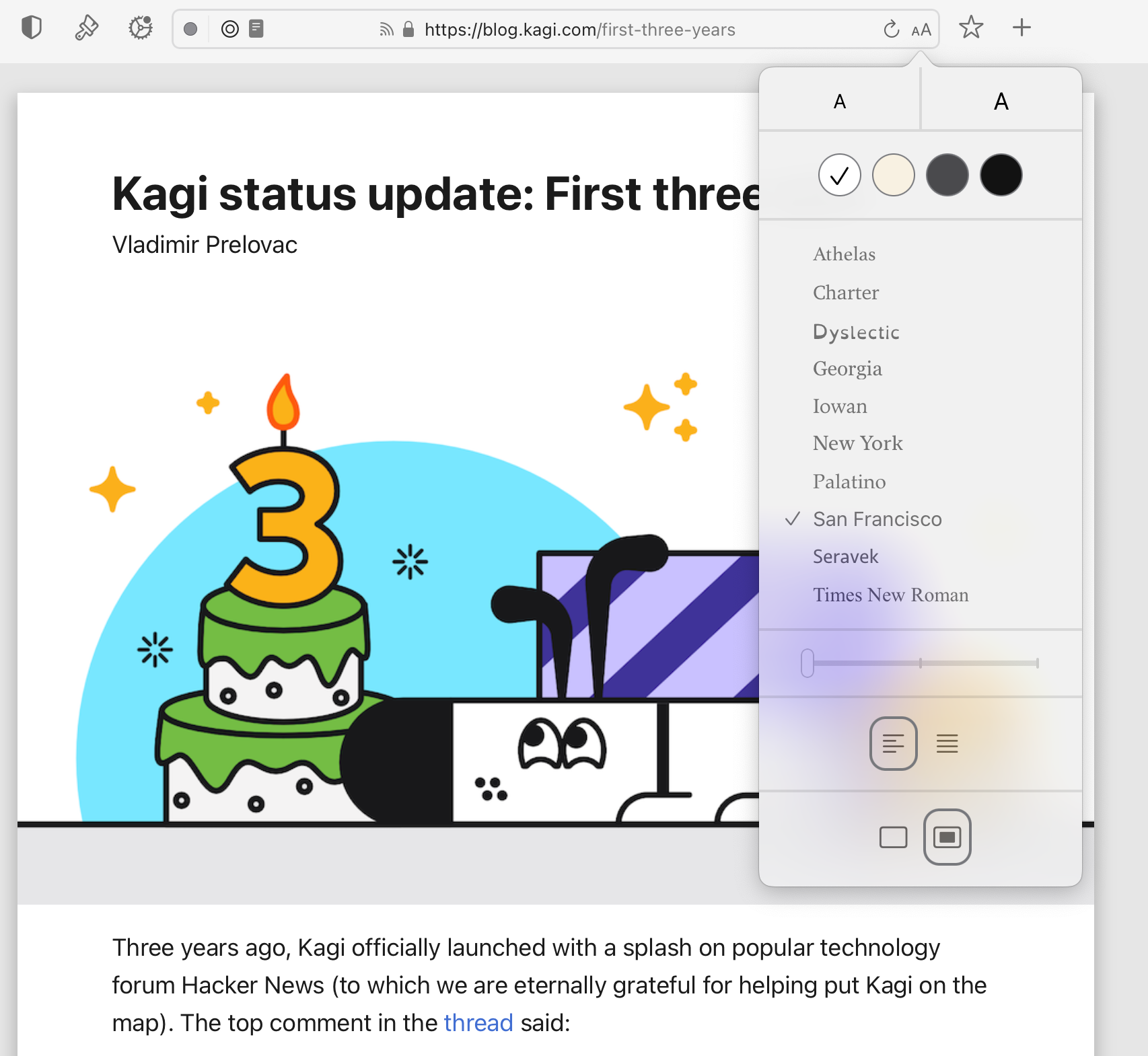Click the reader settings slider handle
This screenshot has height=1056, width=1148.
coord(808,663)
